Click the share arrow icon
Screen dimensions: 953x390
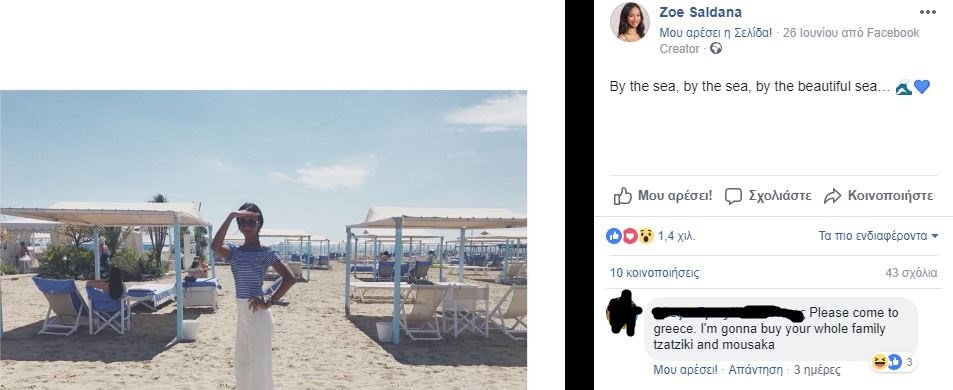tap(832, 196)
